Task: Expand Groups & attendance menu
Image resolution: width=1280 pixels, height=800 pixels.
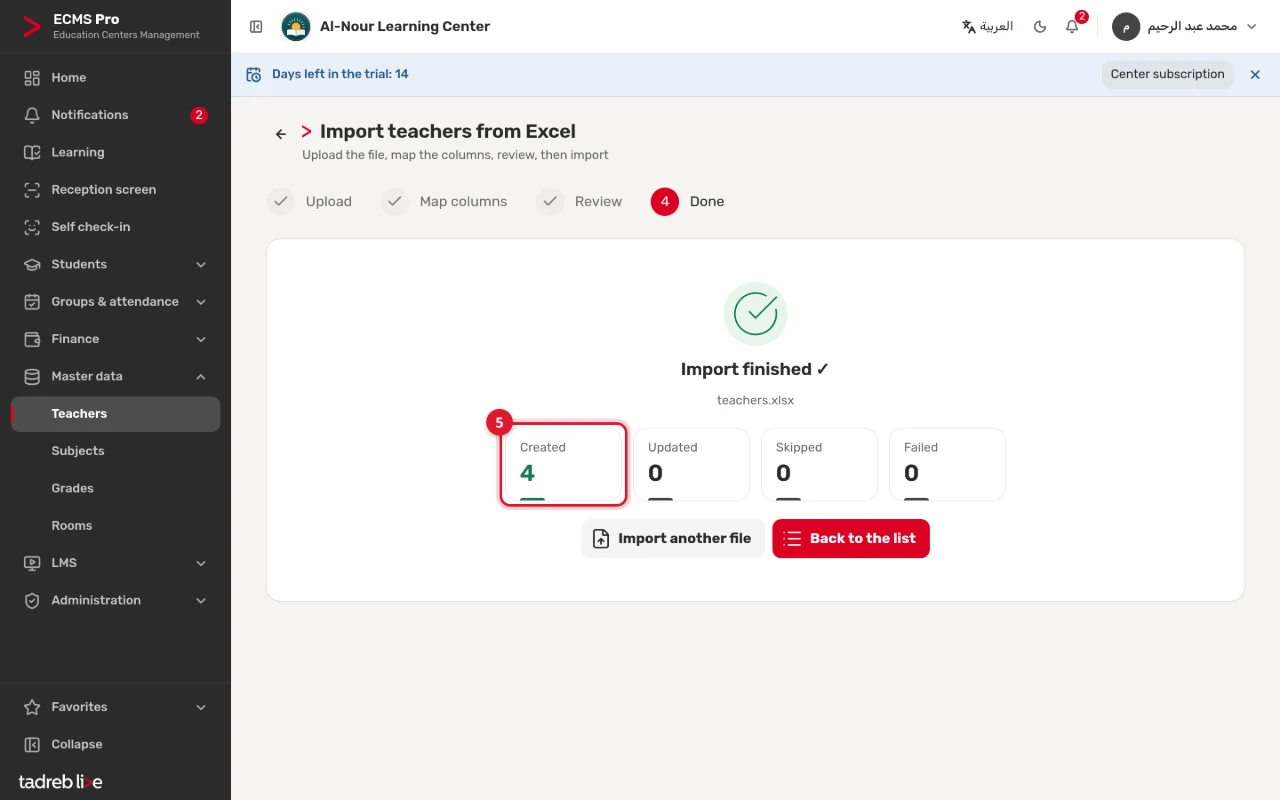Action: pyautogui.click(x=116, y=302)
